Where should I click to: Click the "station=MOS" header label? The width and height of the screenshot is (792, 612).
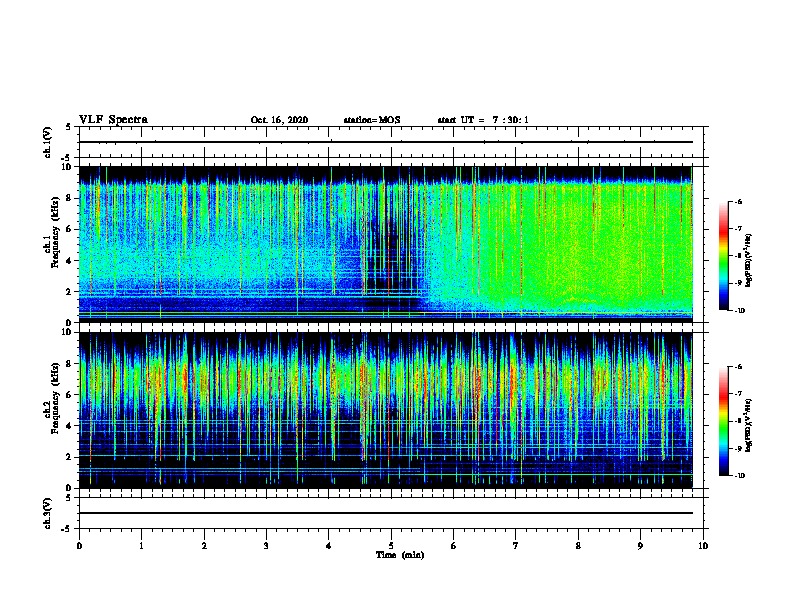click(x=372, y=120)
